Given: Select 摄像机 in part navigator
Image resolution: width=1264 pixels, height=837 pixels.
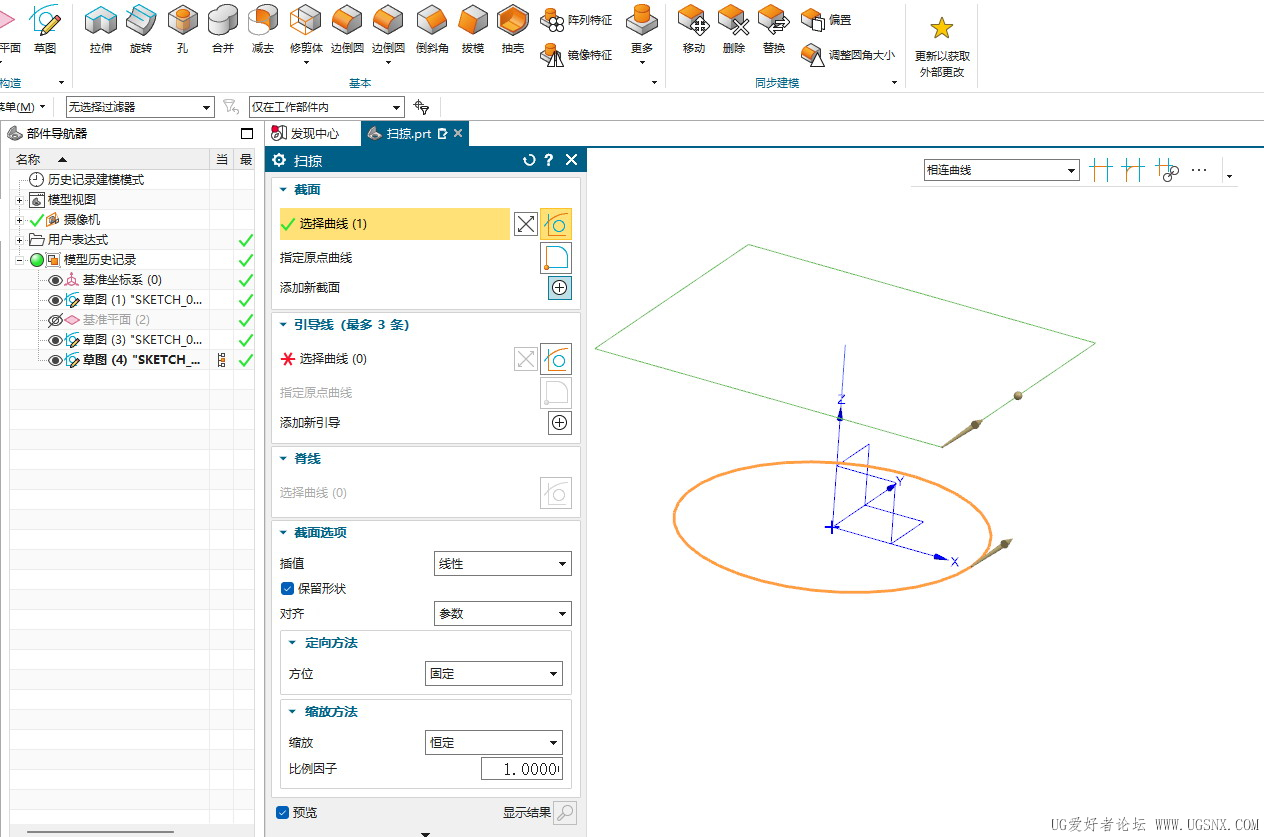Looking at the screenshot, I should (82, 220).
